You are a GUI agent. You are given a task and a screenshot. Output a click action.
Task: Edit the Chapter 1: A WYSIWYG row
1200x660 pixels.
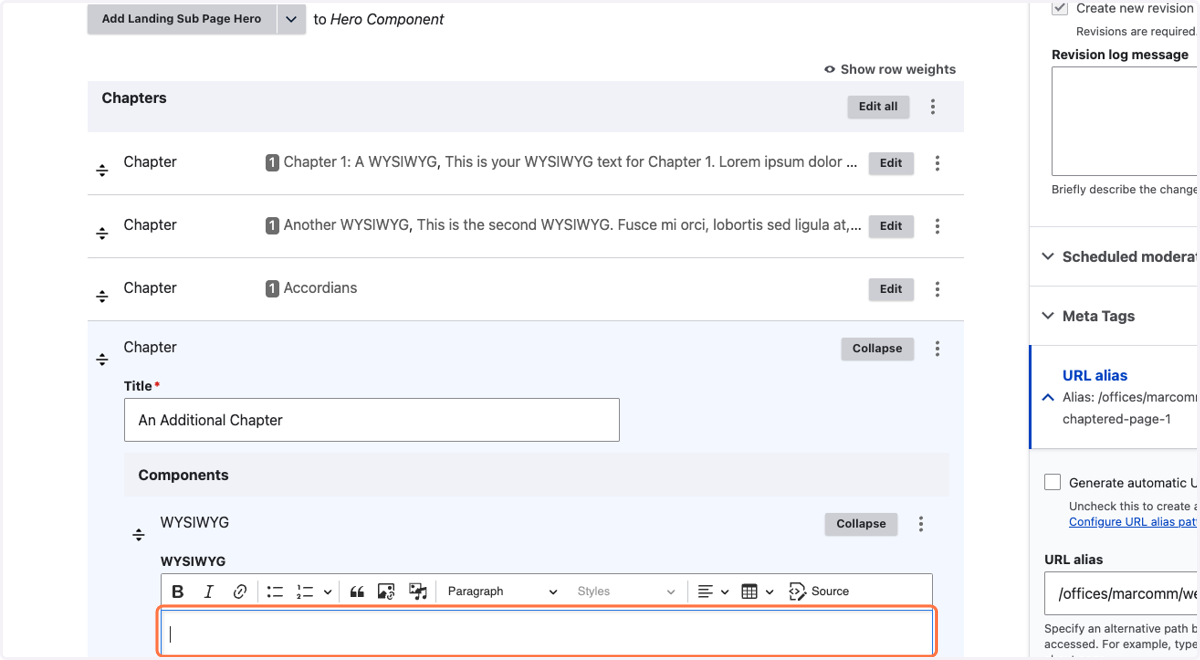891,163
